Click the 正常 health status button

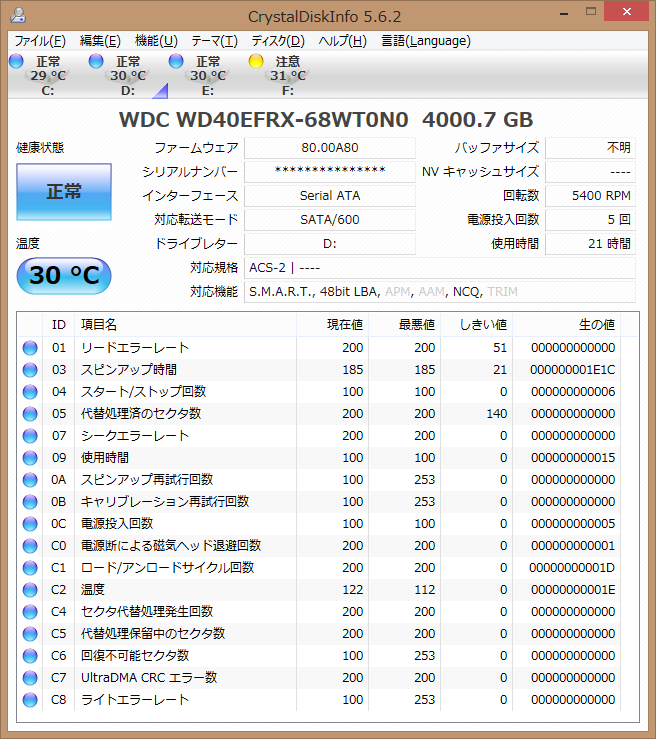pyautogui.click(x=64, y=192)
